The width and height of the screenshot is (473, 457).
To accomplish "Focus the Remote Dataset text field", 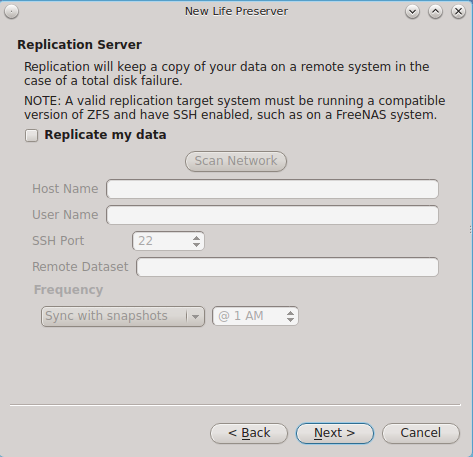I will tap(287, 267).
